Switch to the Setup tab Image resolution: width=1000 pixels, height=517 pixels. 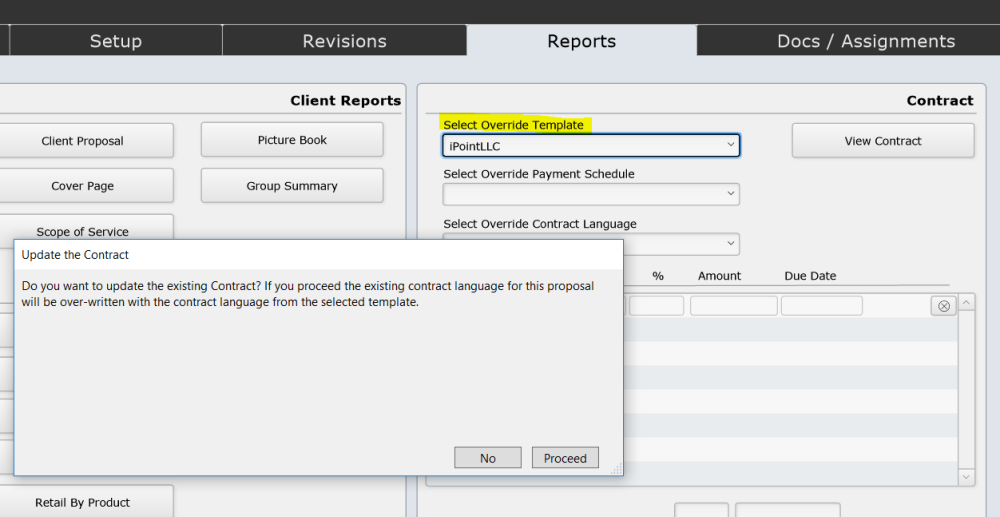[115, 41]
